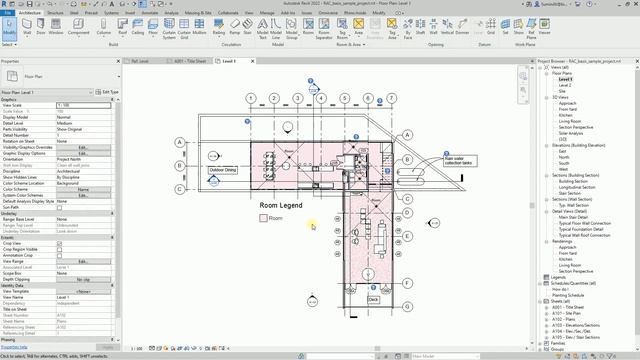Click the View Template None button
Viewport: 640px width, 360px height.
pyautogui.click(x=83, y=291)
